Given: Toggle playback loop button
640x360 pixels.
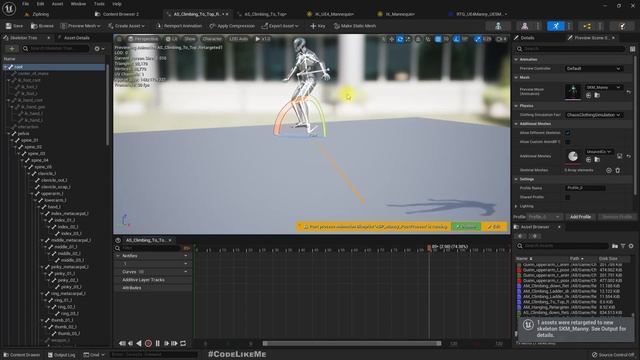Looking at the screenshot, I should click(x=183, y=344).
